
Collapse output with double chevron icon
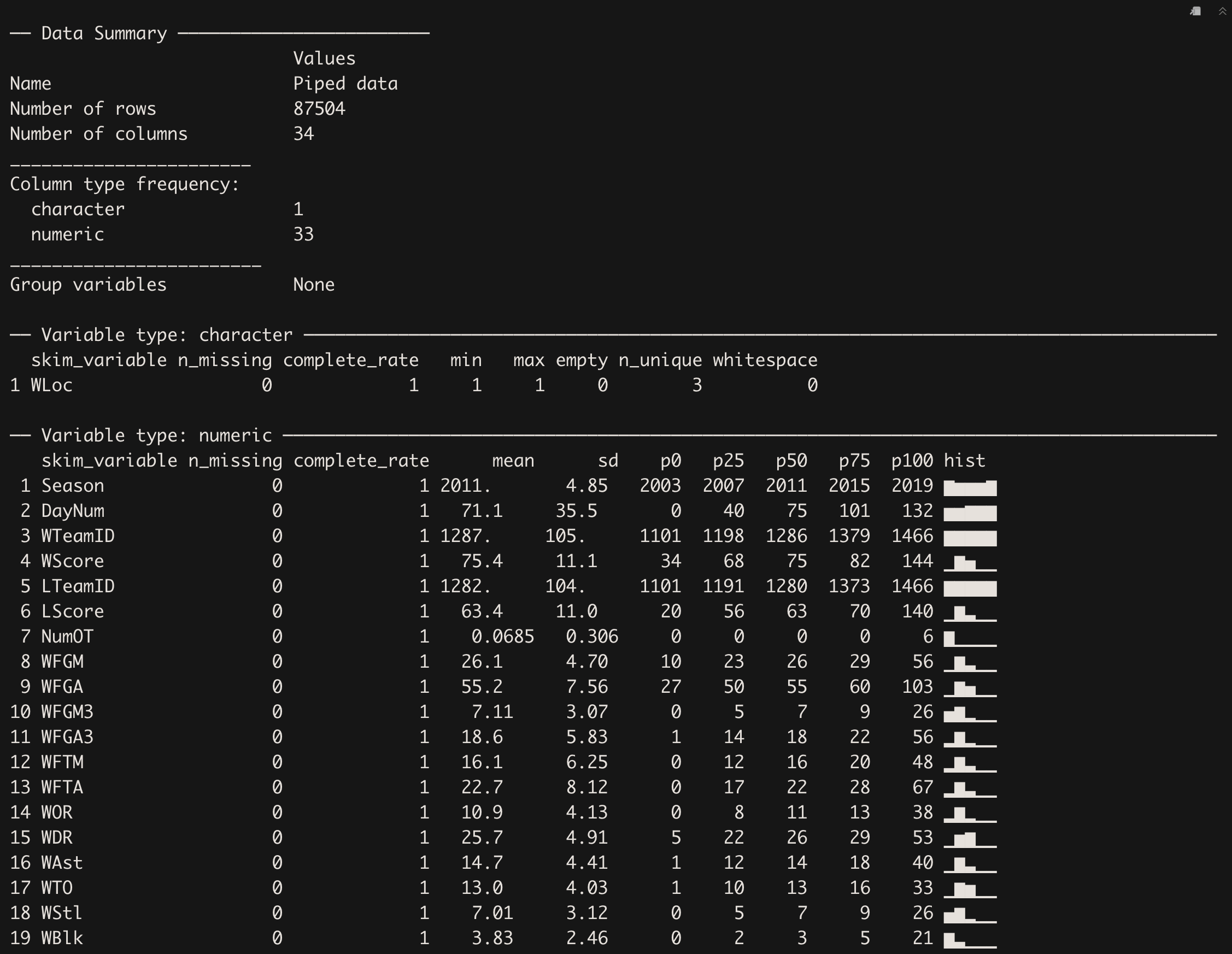(x=1222, y=11)
